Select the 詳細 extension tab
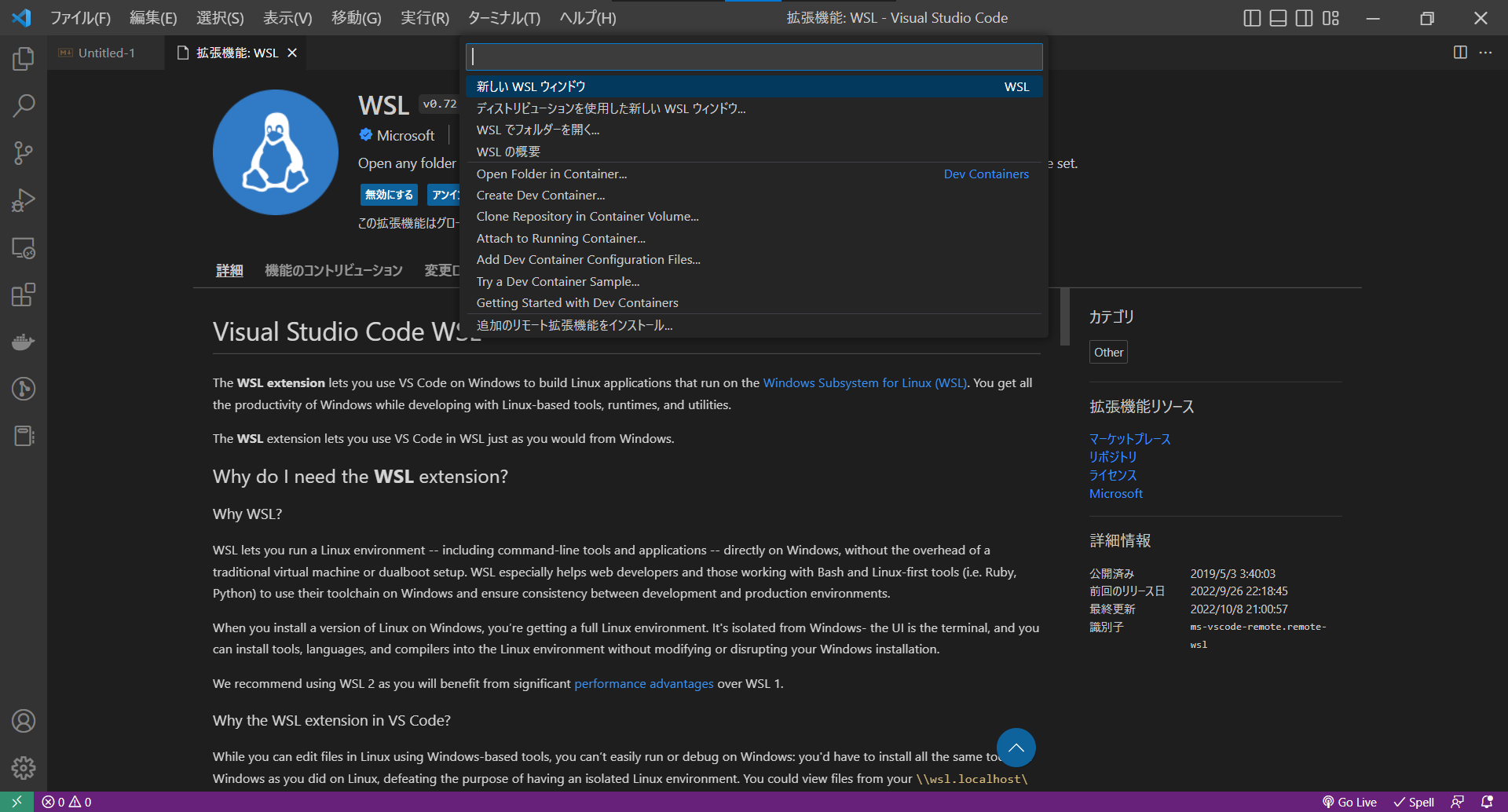1508x812 pixels. (229, 270)
